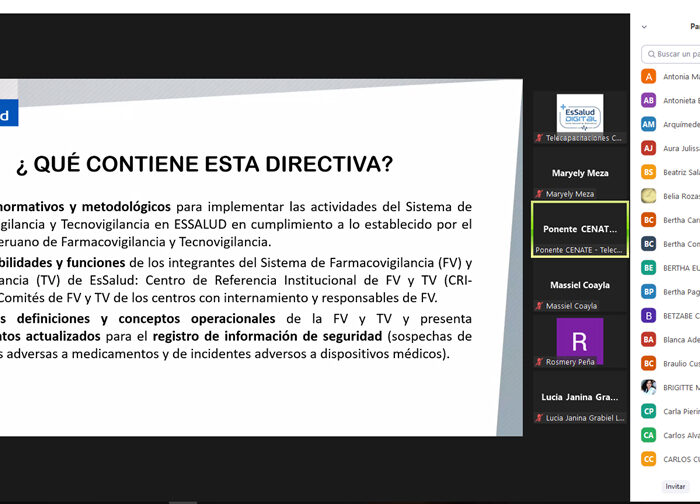Select the red BA avatar for Blanca

point(649,340)
